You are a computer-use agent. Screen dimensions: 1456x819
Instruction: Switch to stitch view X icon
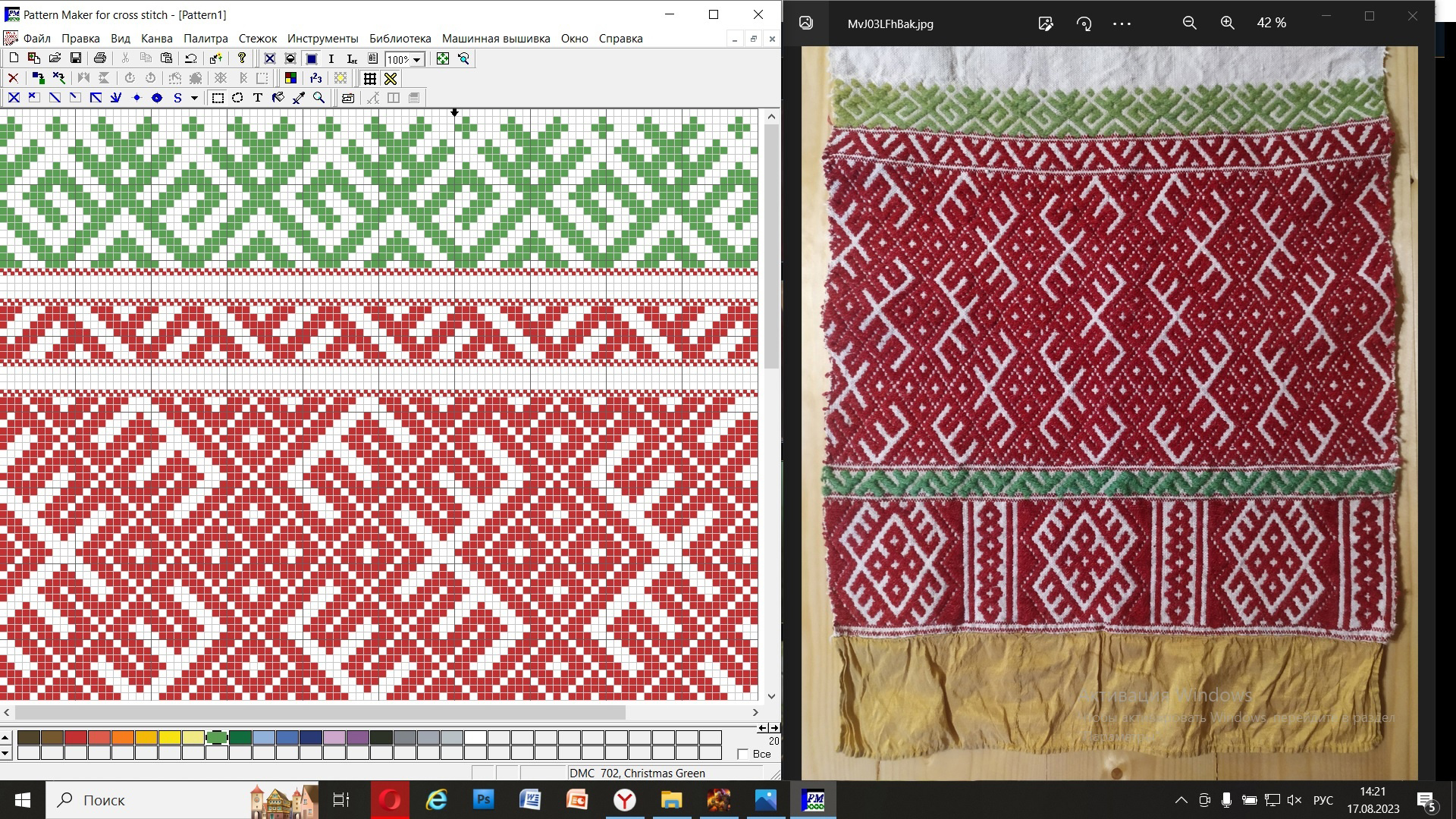click(269, 58)
